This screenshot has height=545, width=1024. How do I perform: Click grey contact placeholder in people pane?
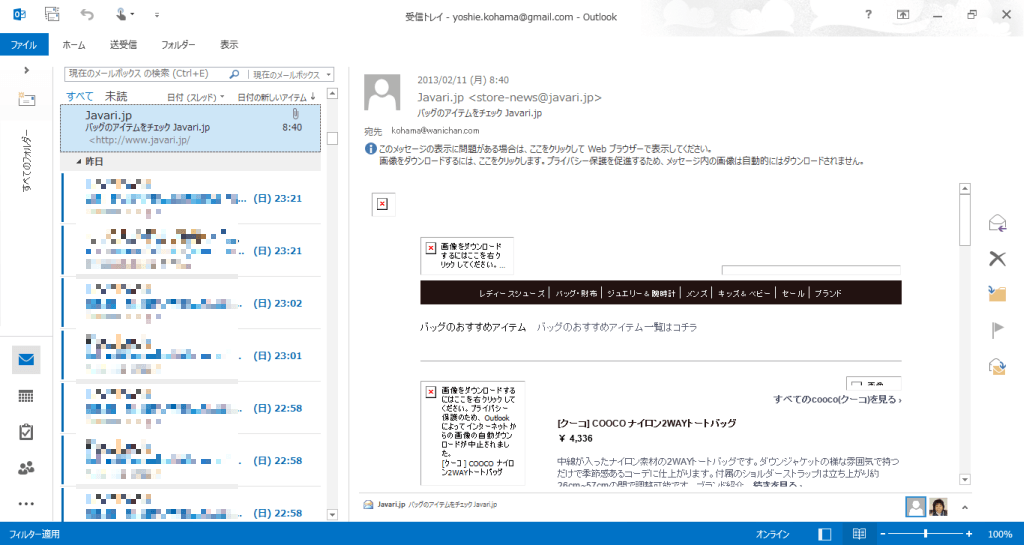[916, 506]
